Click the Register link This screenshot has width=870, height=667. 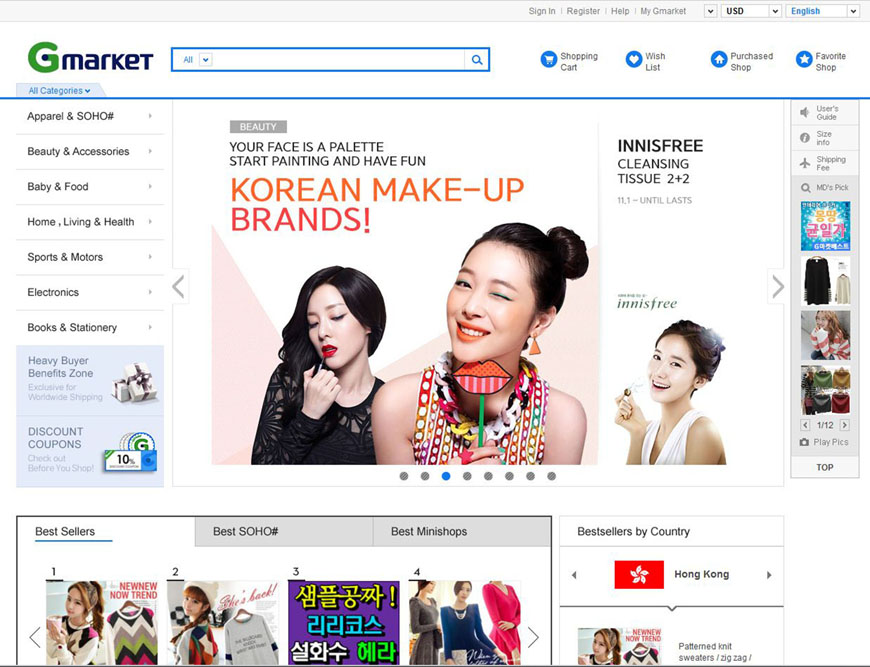coord(583,11)
